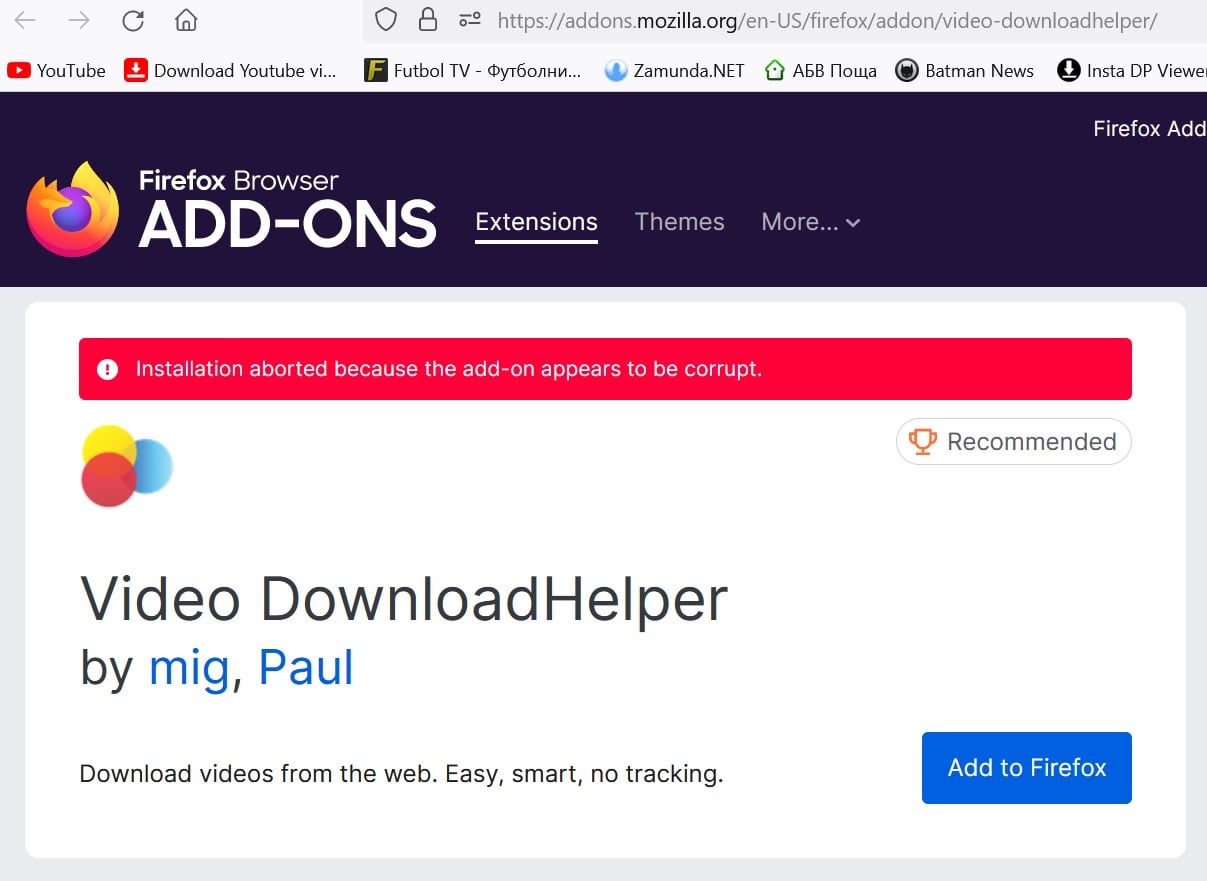The height and width of the screenshot is (881, 1207).
Task: Expand the More... dropdown menu
Action: [810, 222]
